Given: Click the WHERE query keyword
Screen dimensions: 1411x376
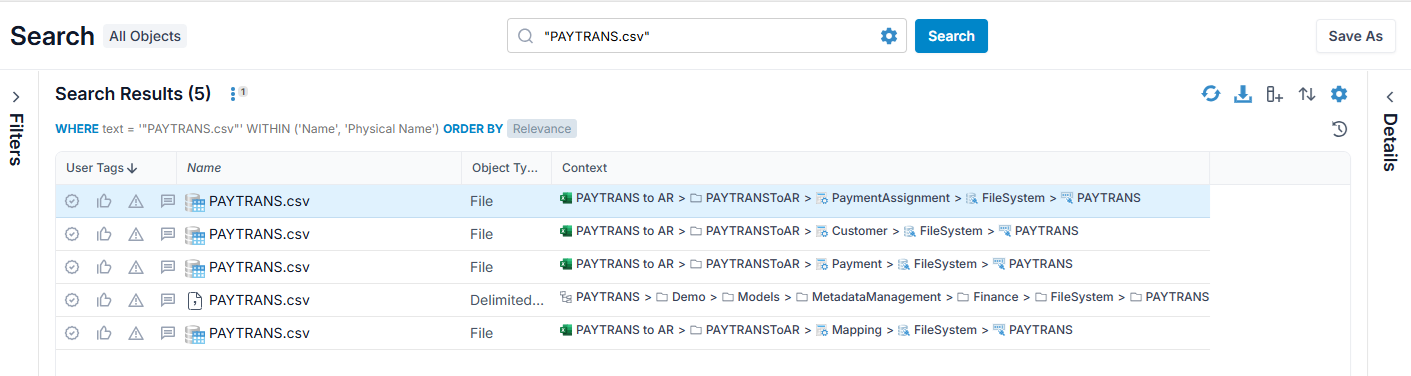Looking at the screenshot, I should 77,129.
